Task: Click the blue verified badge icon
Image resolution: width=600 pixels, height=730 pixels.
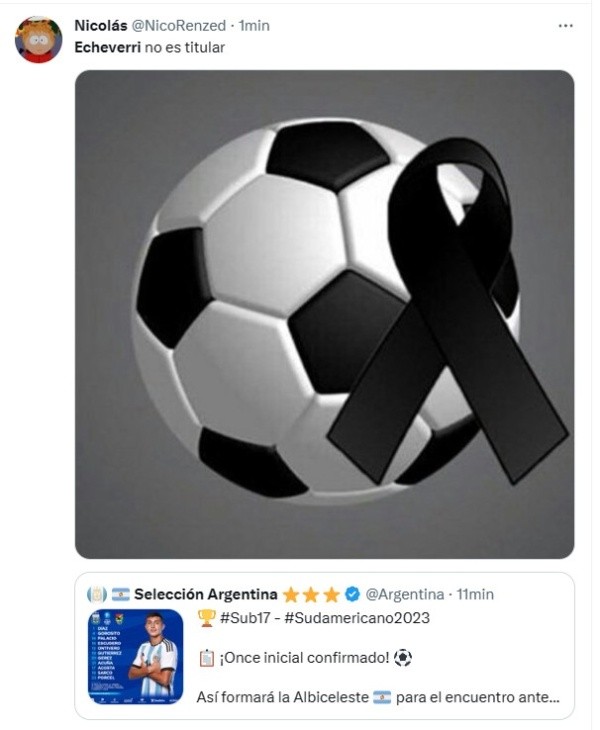Action: pos(352,594)
